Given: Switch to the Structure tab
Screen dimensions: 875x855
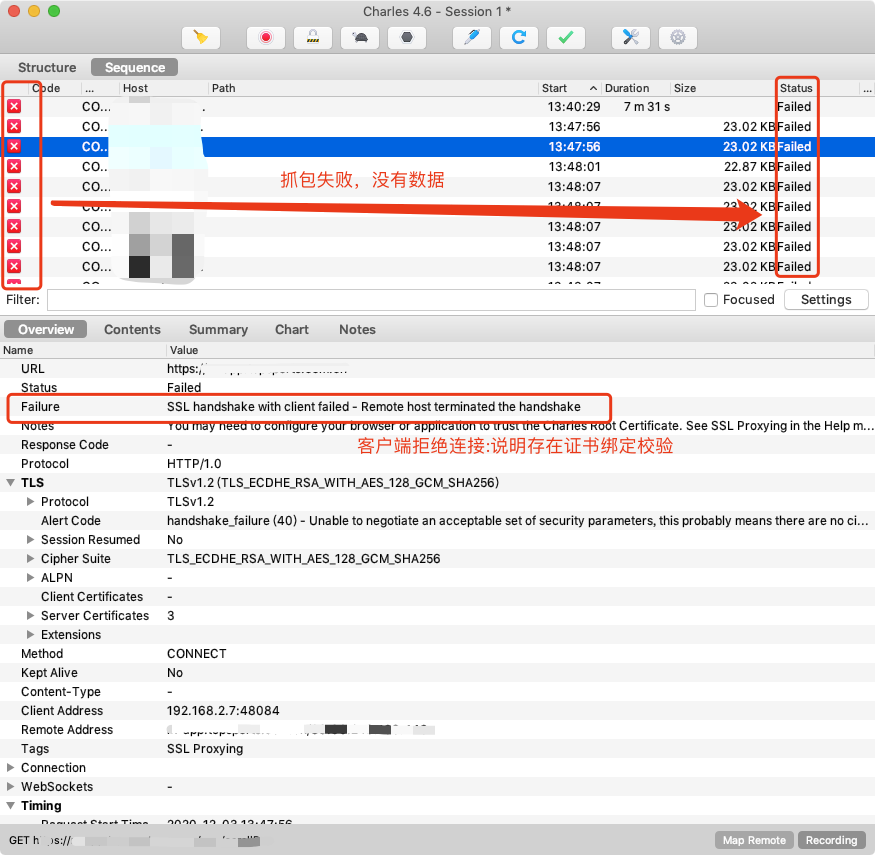Looking at the screenshot, I should [x=47, y=67].
